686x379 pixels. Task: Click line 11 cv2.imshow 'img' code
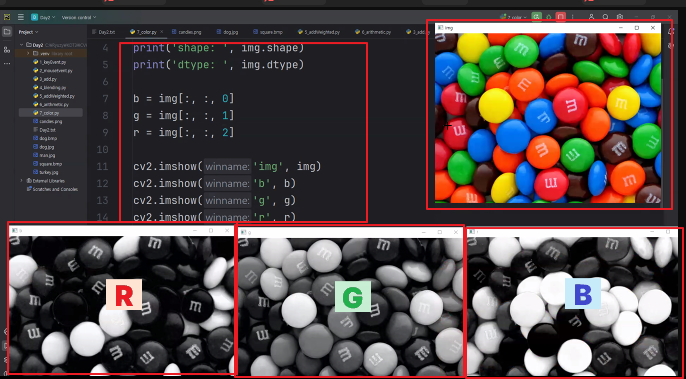(227, 167)
